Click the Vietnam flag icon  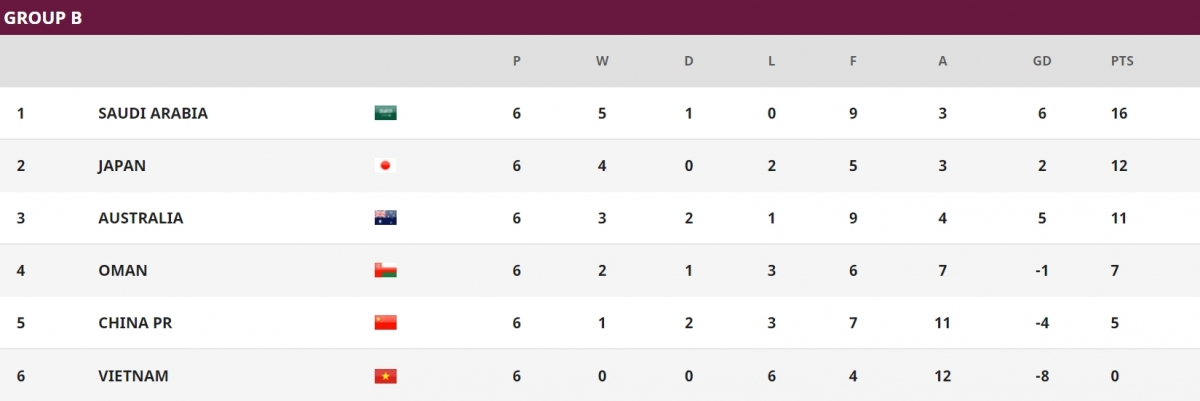[385, 376]
